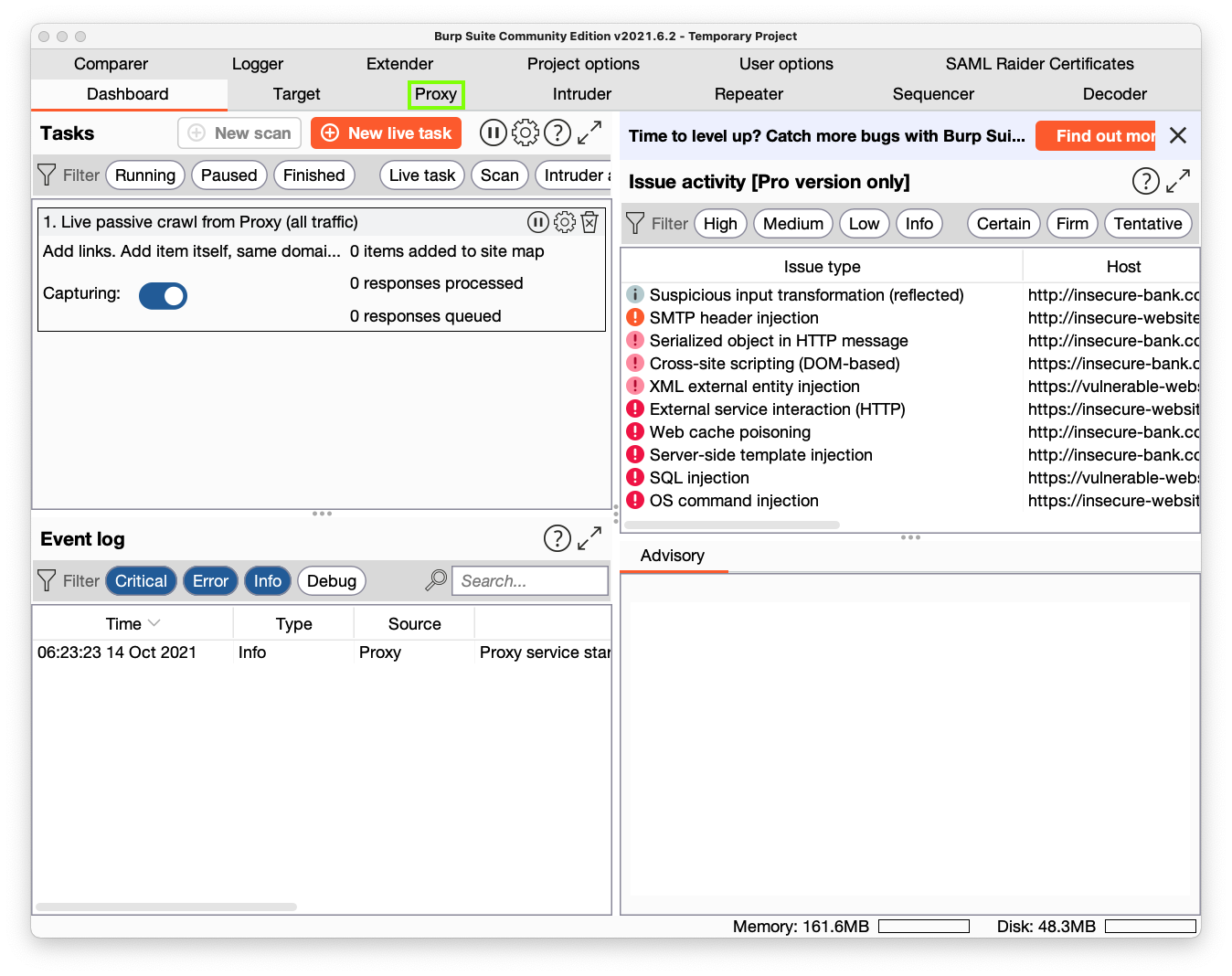Viewport: 1232px width, 976px height.
Task: Pause the live passive crawl task
Action: coord(538,222)
